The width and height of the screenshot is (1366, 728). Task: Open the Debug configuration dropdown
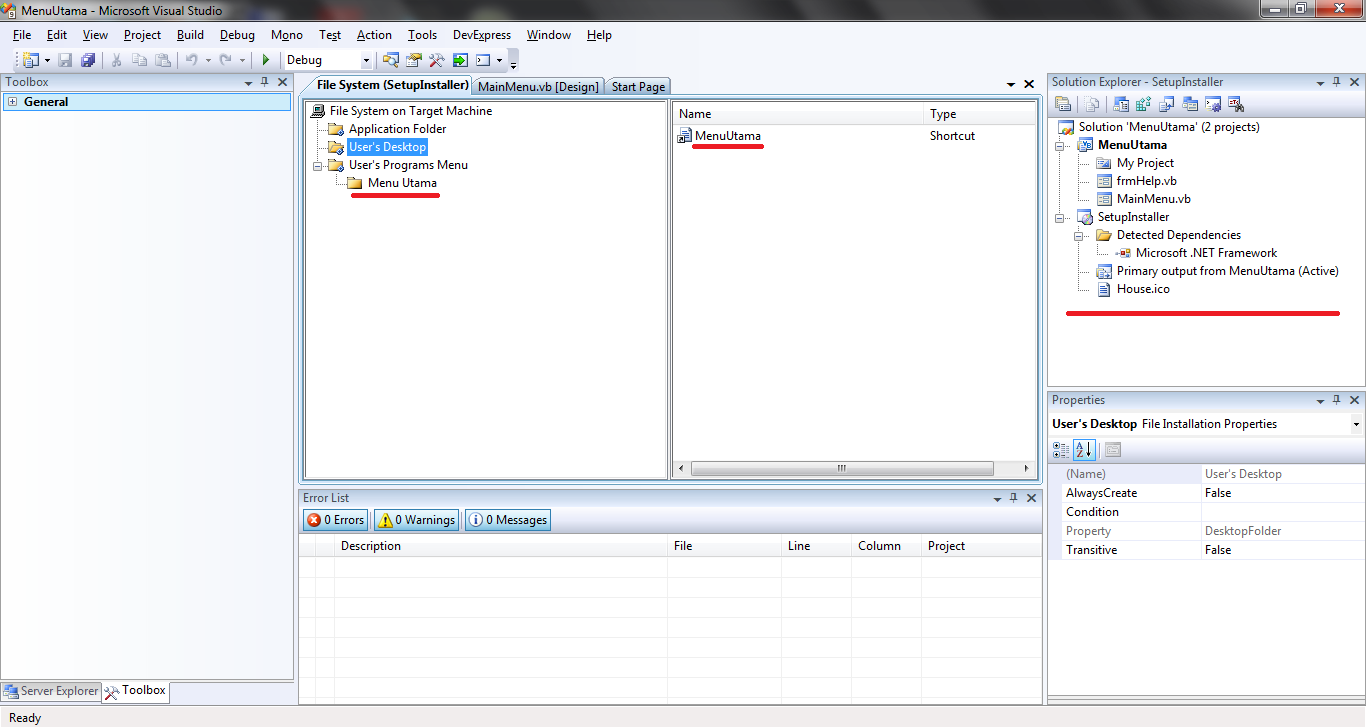tap(366, 60)
